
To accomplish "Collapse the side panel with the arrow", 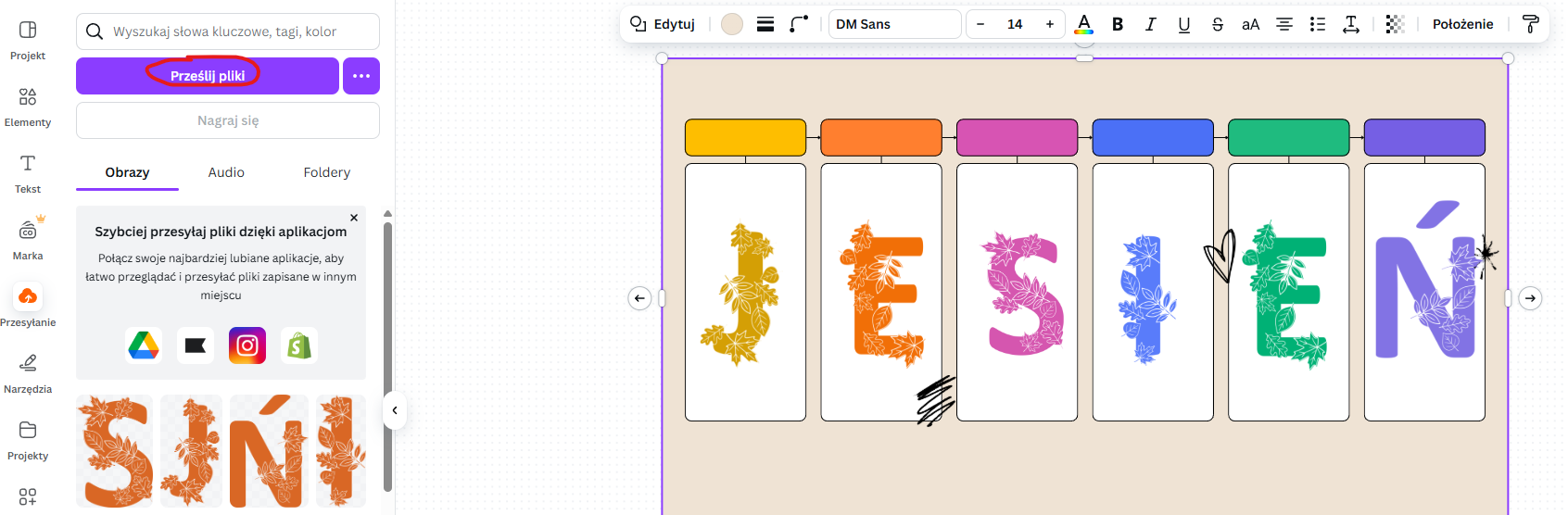I will (x=395, y=410).
